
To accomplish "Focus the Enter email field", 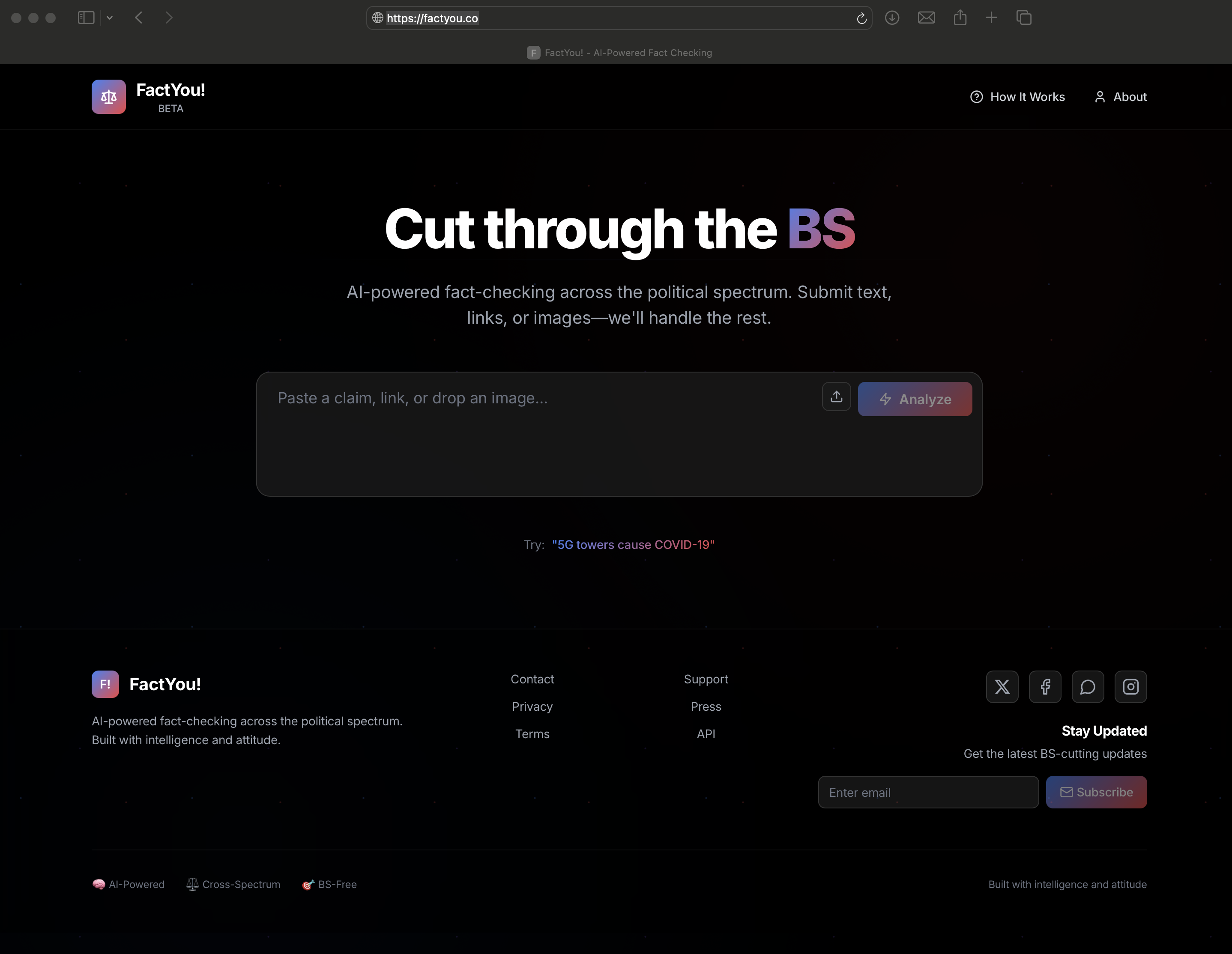I will [928, 792].
